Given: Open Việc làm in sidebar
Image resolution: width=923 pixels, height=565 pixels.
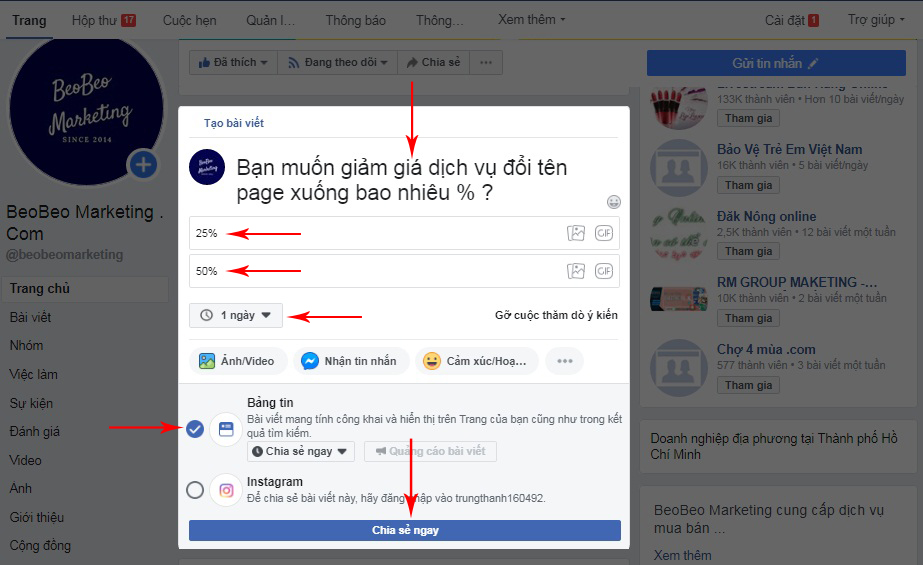Looking at the screenshot, I should [x=34, y=374].
